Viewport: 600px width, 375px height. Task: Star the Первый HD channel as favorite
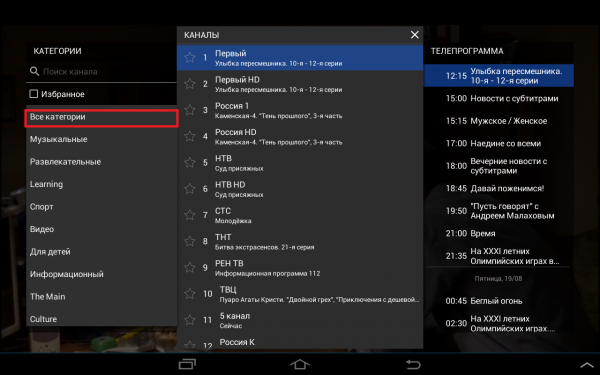point(190,84)
